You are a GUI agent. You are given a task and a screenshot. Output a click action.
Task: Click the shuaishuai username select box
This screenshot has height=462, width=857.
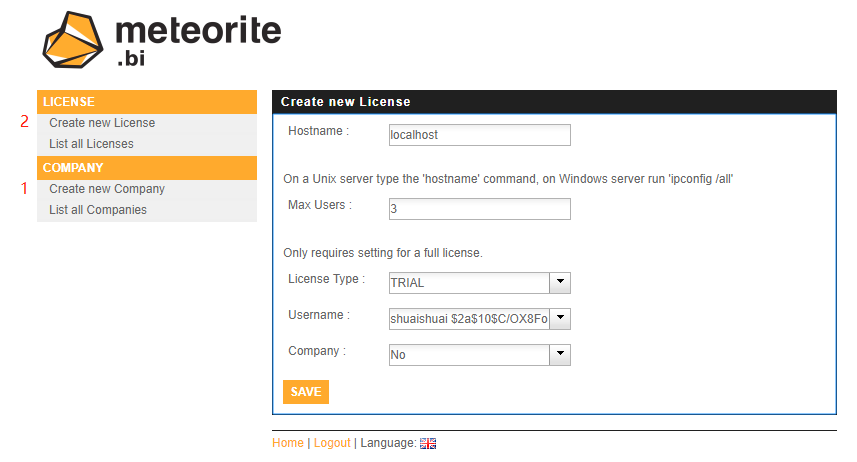468,319
